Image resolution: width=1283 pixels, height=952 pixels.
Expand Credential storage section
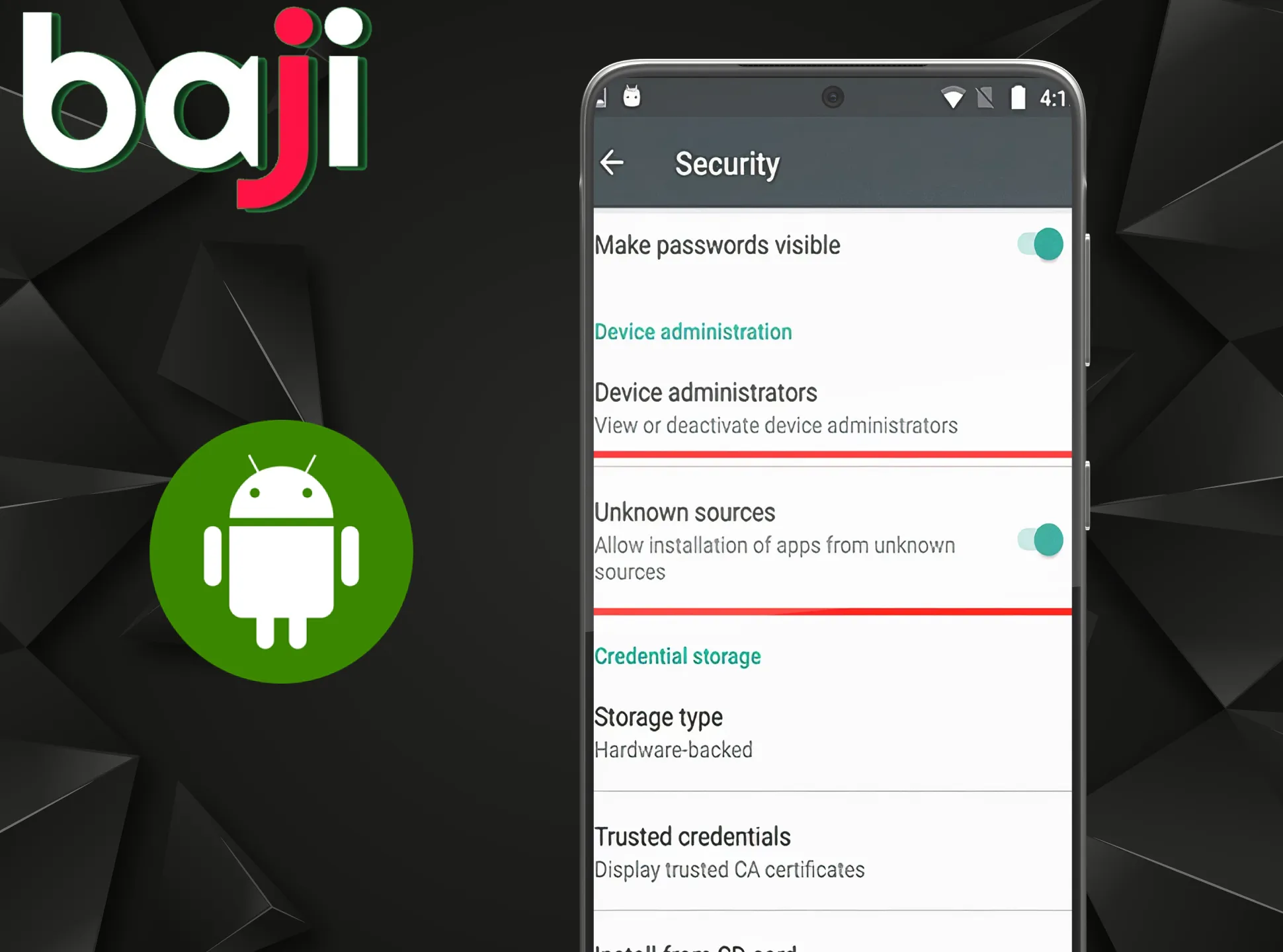click(x=677, y=655)
